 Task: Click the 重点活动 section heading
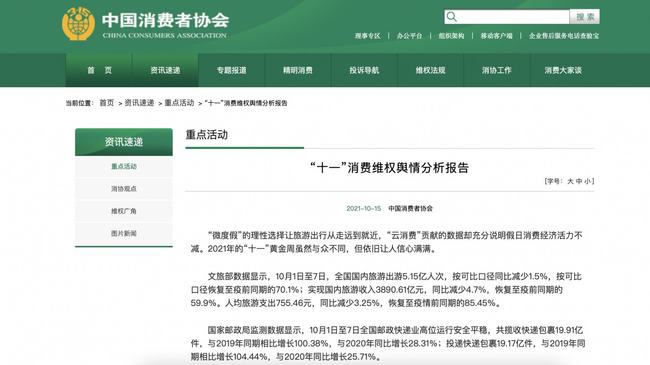206,134
